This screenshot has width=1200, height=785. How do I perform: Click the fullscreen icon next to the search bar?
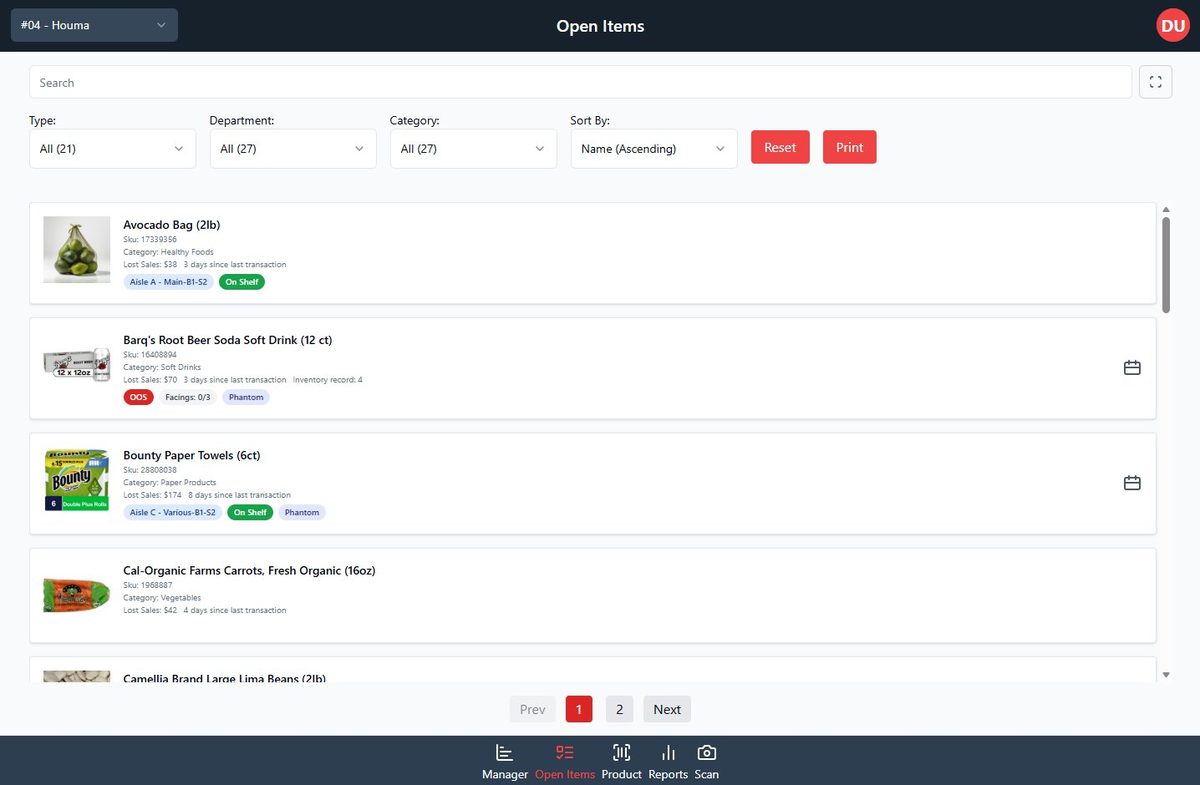coord(1155,81)
